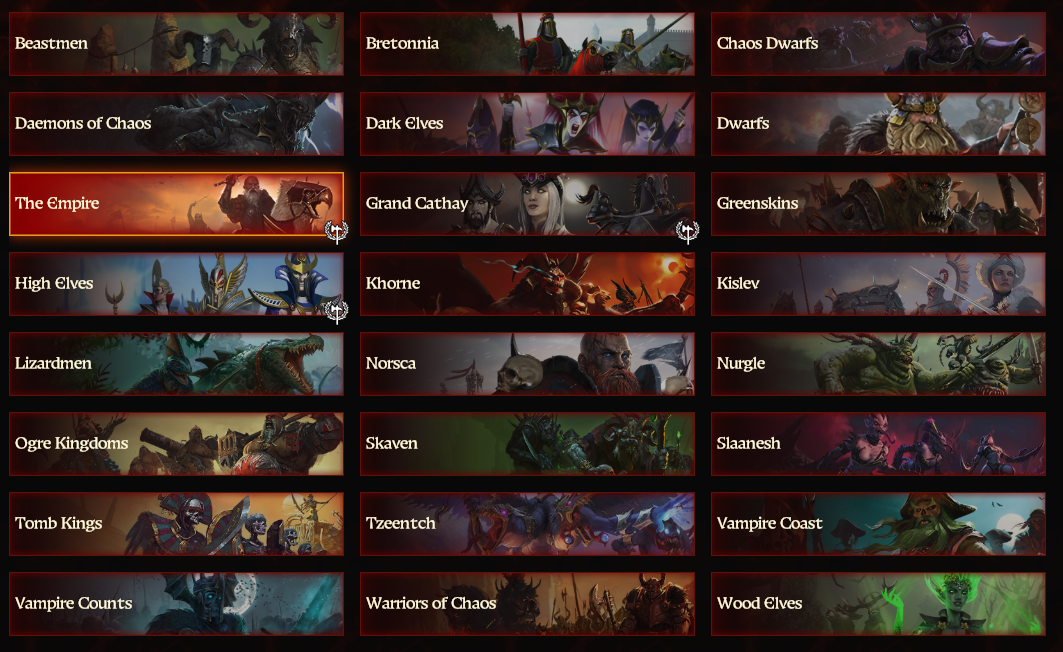Choose the Greenskins faction banner
This screenshot has height=652, width=1063.
(878, 204)
